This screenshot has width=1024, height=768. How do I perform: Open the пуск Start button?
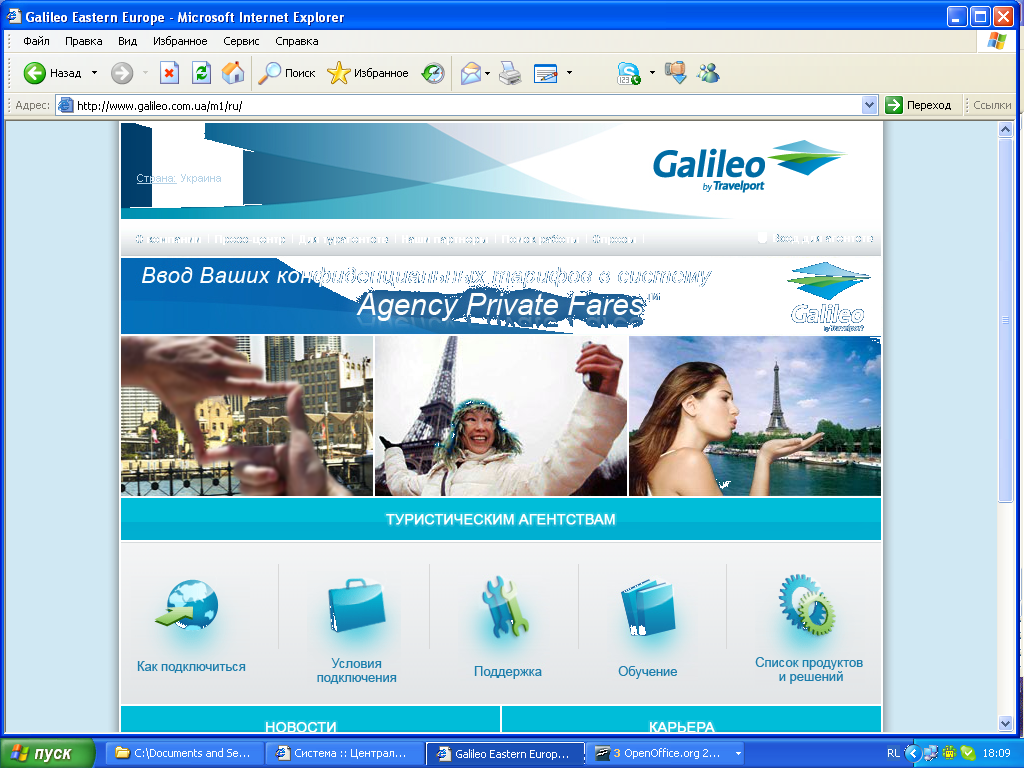pyautogui.click(x=47, y=753)
